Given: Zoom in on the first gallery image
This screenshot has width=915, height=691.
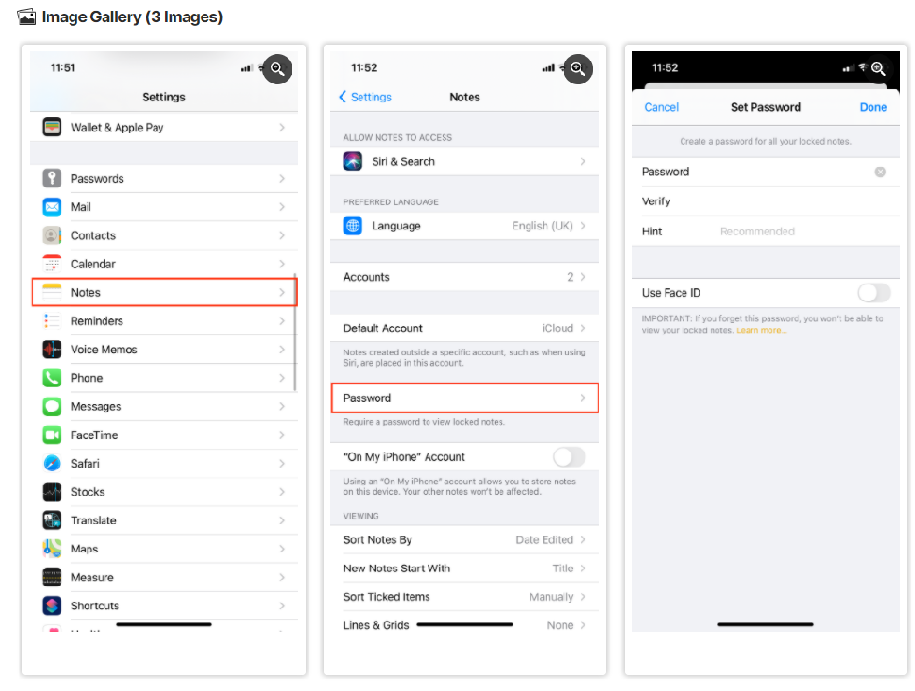Looking at the screenshot, I should point(277,69).
